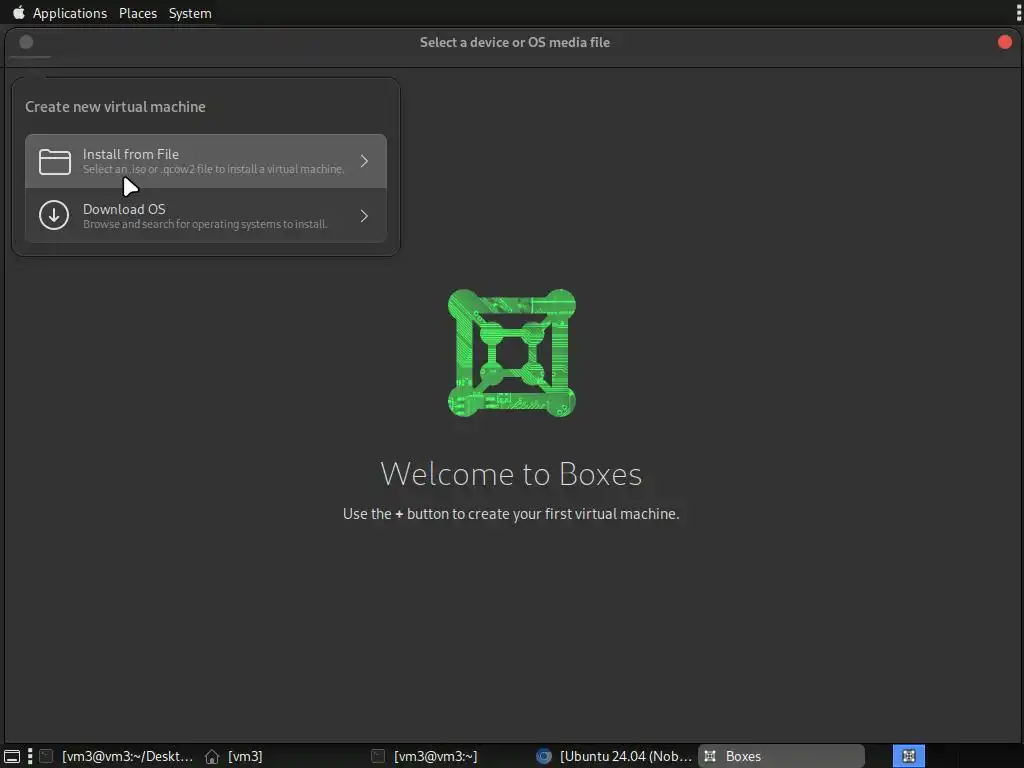
Task: Click the blue Boxes workspace icon in tray
Action: 908,756
